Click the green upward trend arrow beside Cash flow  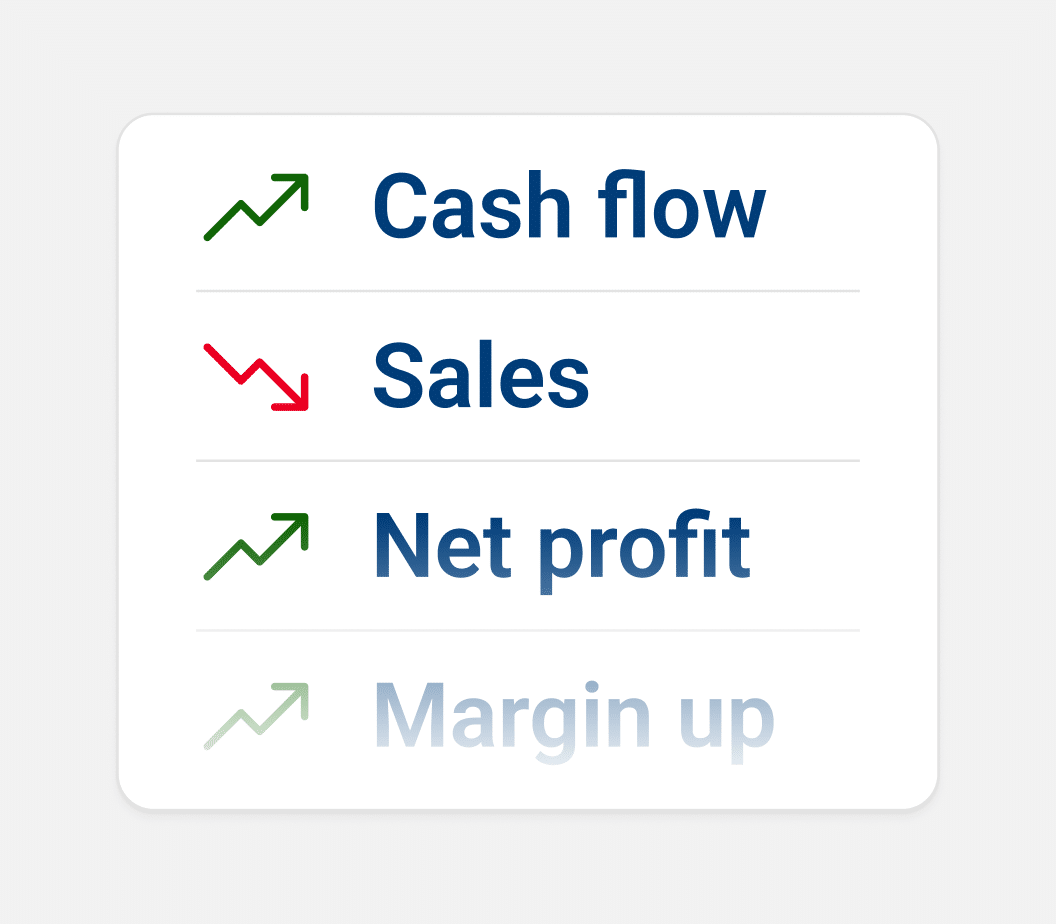[x=256, y=208]
